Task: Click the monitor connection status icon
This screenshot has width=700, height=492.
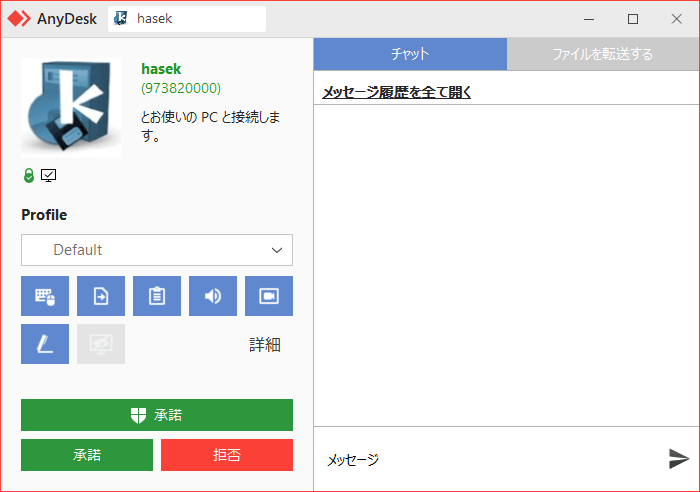Action: click(48, 175)
